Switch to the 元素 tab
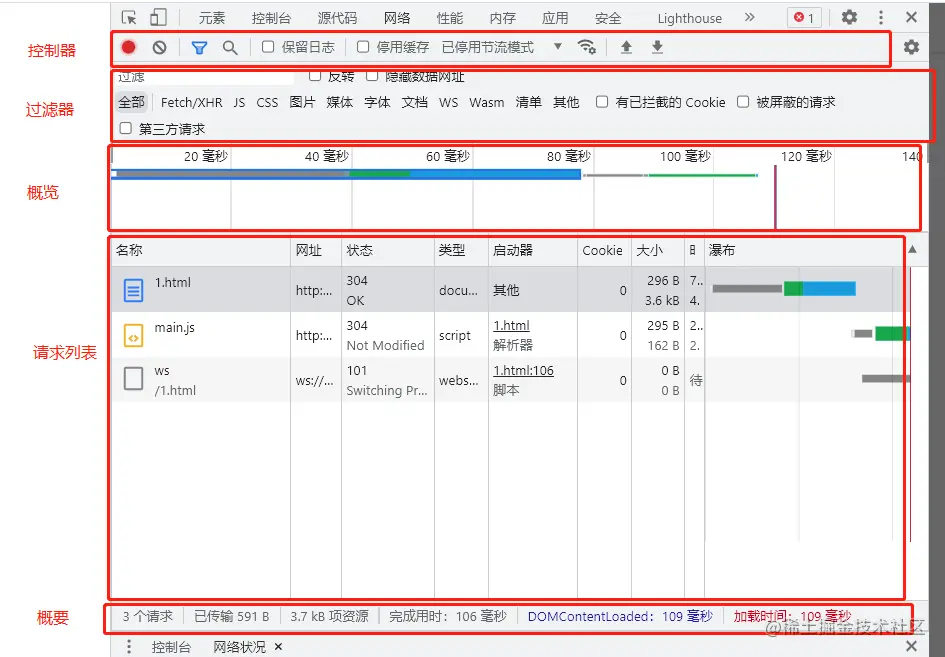The width and height of the screenshot is (945, 657). pyautogui.click(x=212, y=18)
